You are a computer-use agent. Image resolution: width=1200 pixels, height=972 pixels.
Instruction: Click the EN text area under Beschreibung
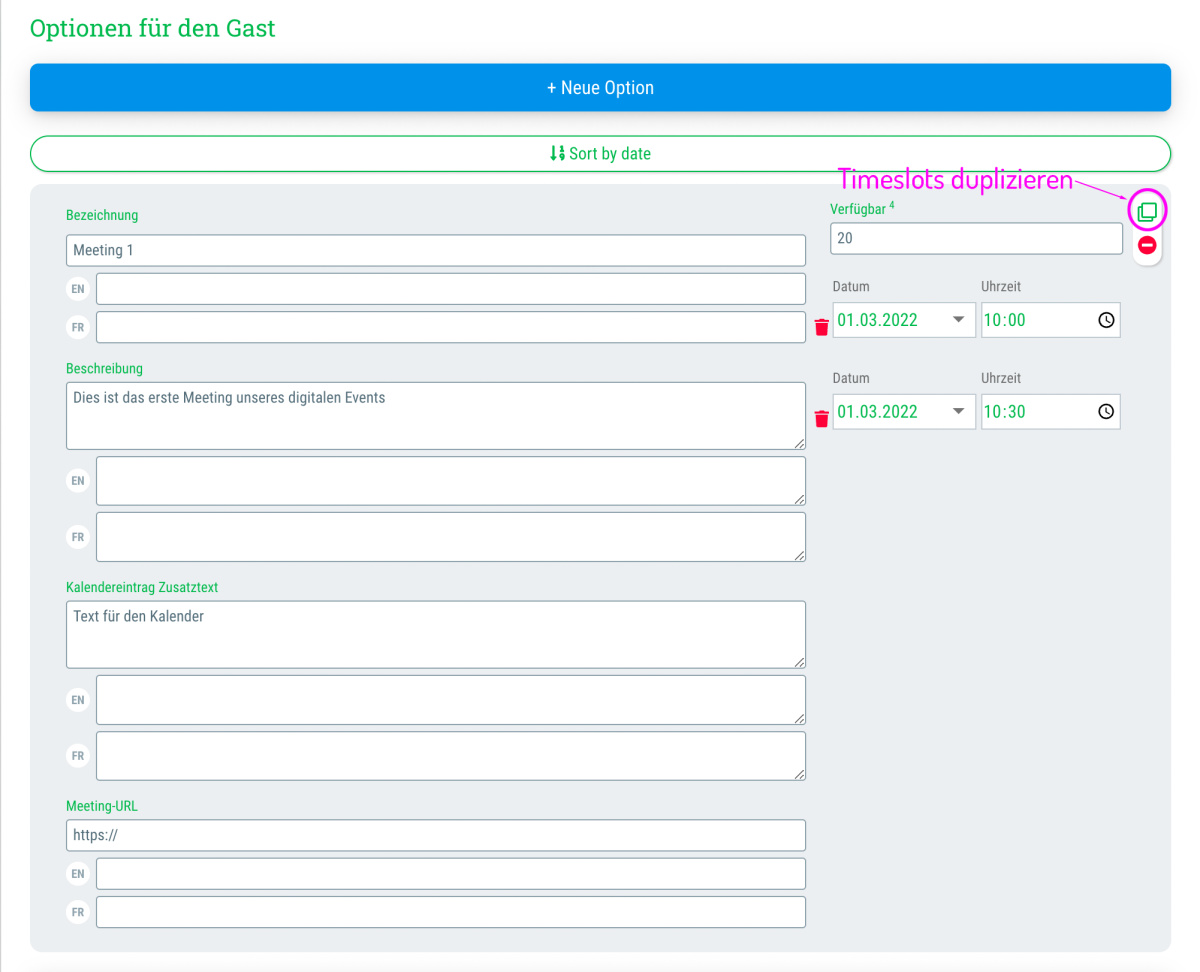pyautogui.click(x=451, y=481)
